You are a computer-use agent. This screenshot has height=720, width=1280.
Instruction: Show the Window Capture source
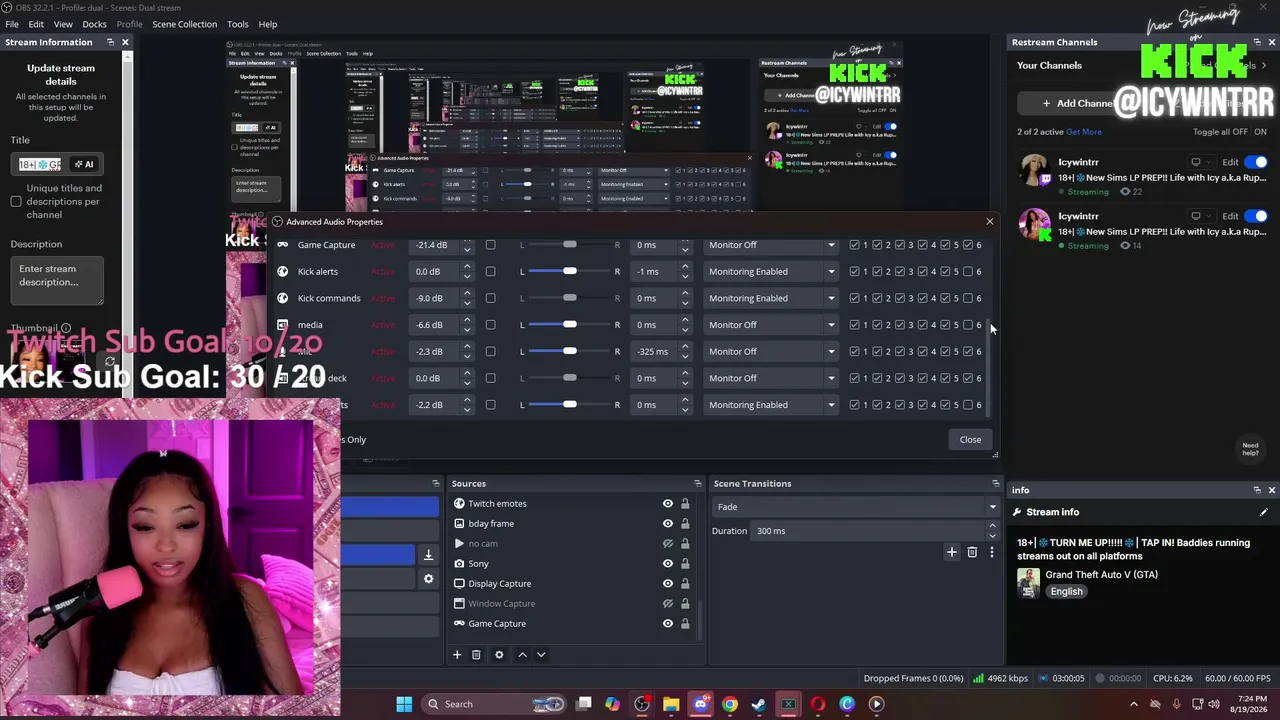pos(668,604)
